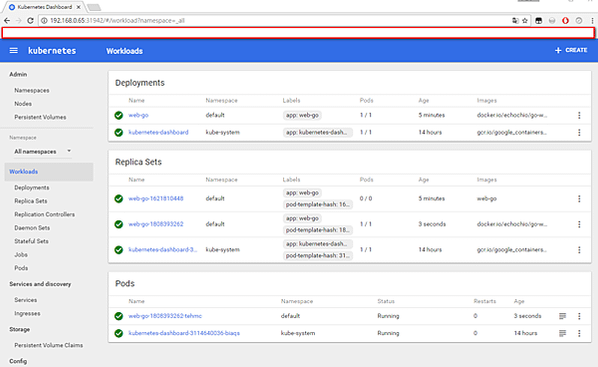Click the kubernetes logo text
Screen dimensions: 598x367
(x=52, y=50)
